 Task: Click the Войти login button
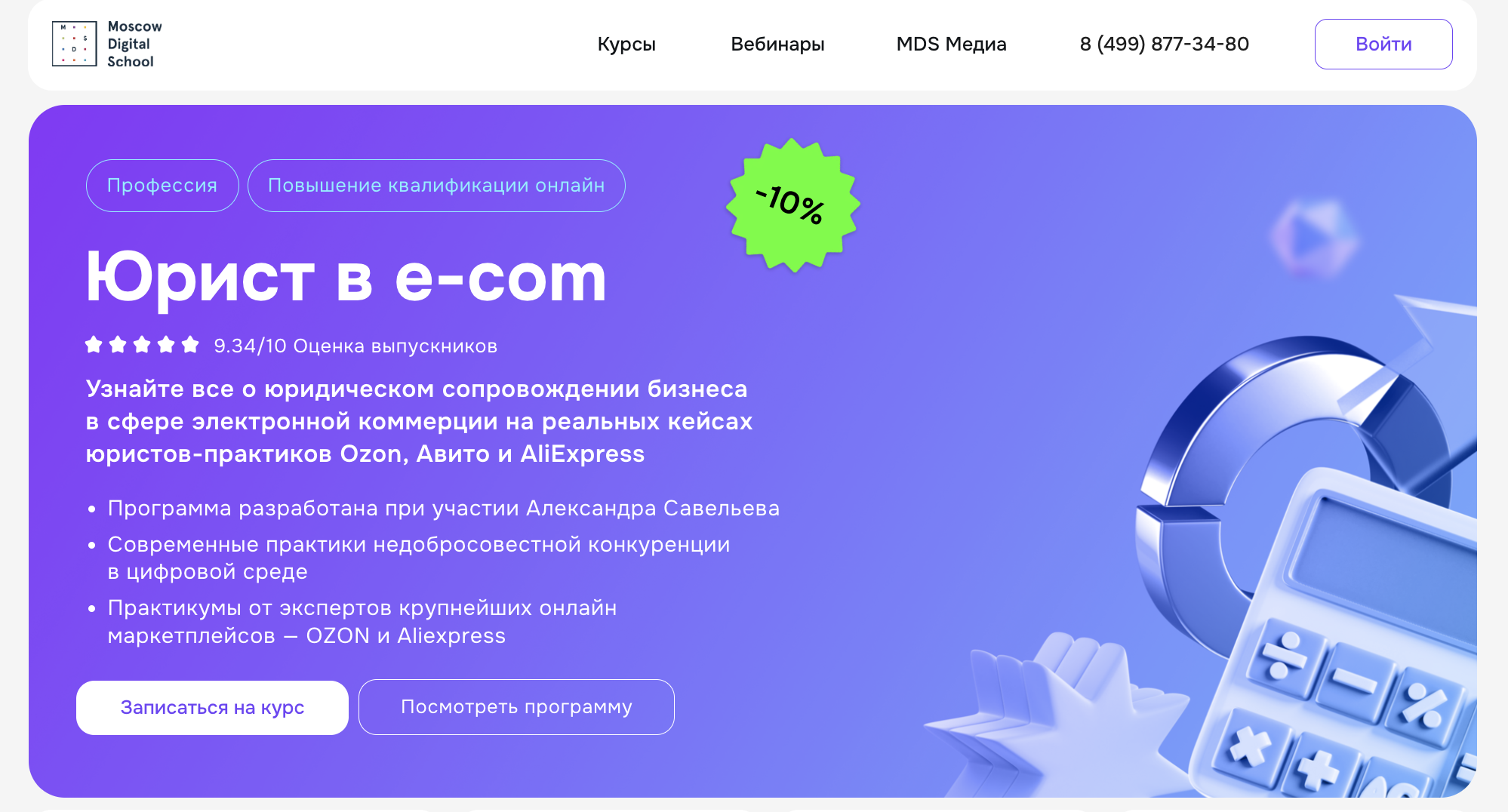click(1383, 44)
